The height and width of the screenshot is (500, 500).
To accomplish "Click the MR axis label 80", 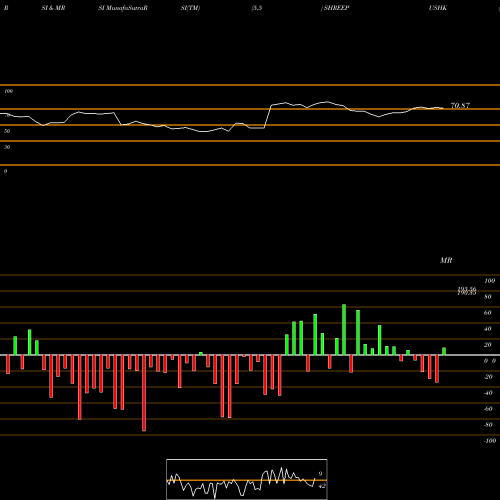I will [x=488, y=297].
